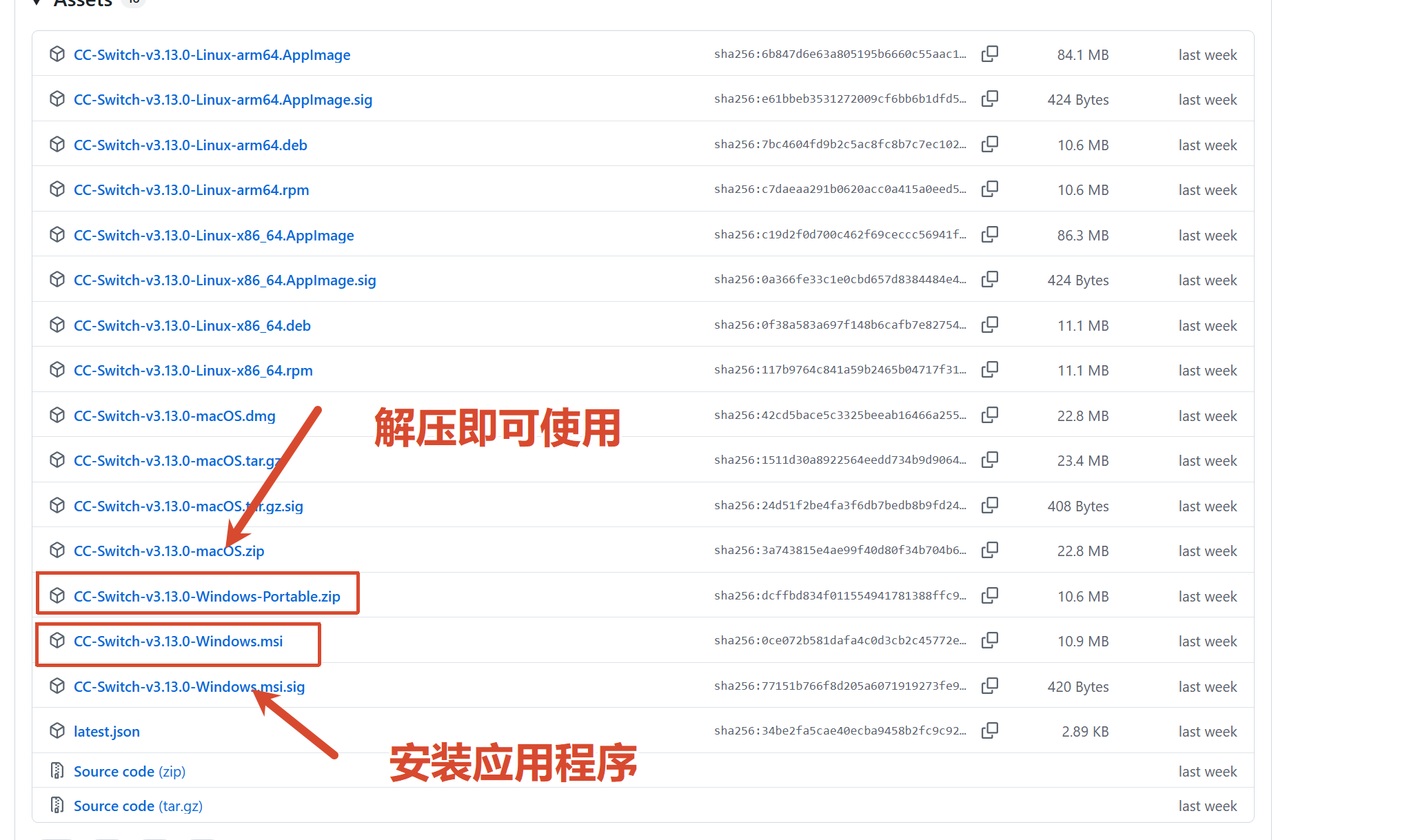Download CC-Switch-v3.13.0-Windows.msi installer
Image resolution: width=1409 pixels, height=840 pixels.
pos(178,642)
